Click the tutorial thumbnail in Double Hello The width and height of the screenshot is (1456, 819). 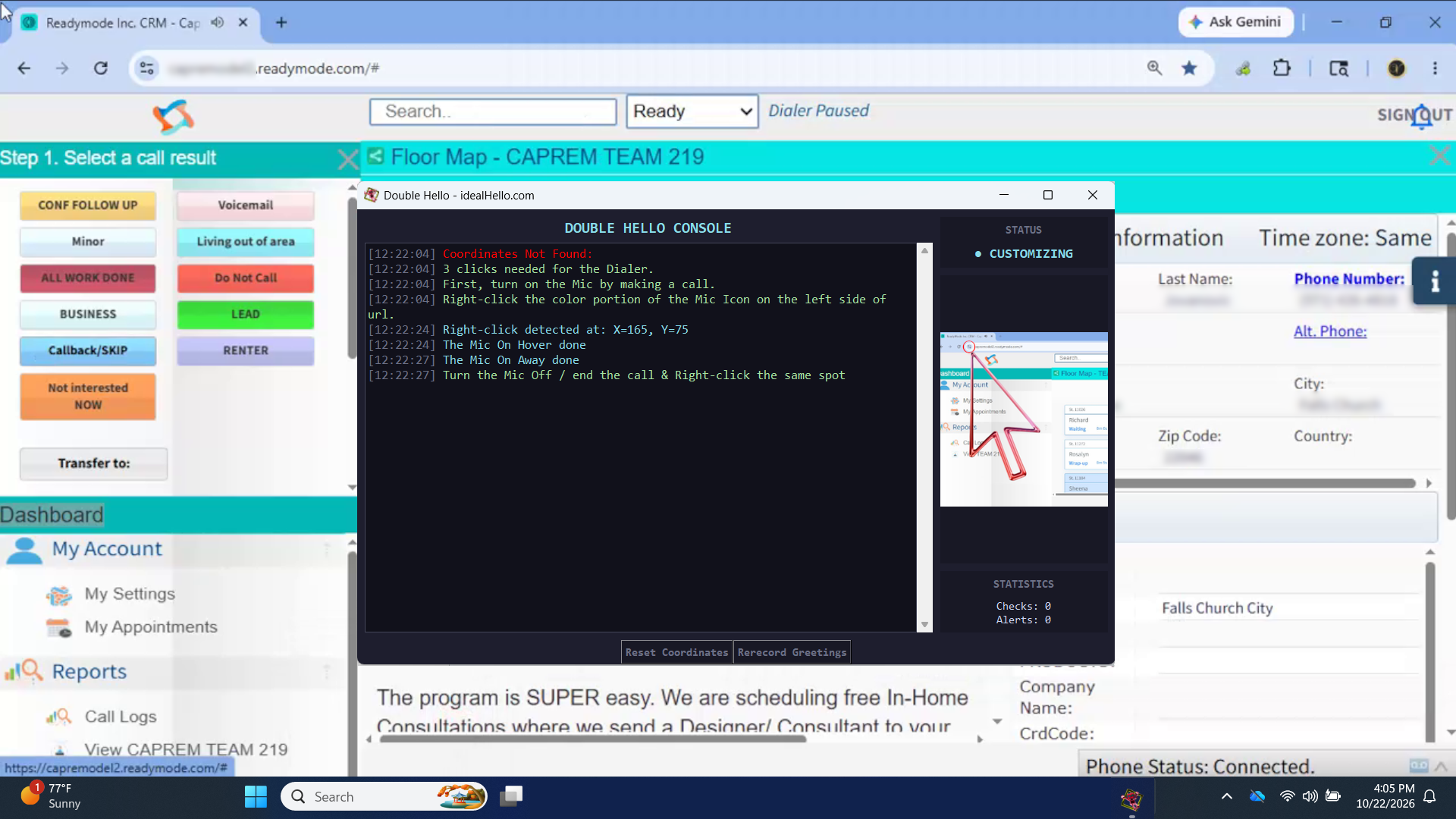click(x=1024, y=419)
